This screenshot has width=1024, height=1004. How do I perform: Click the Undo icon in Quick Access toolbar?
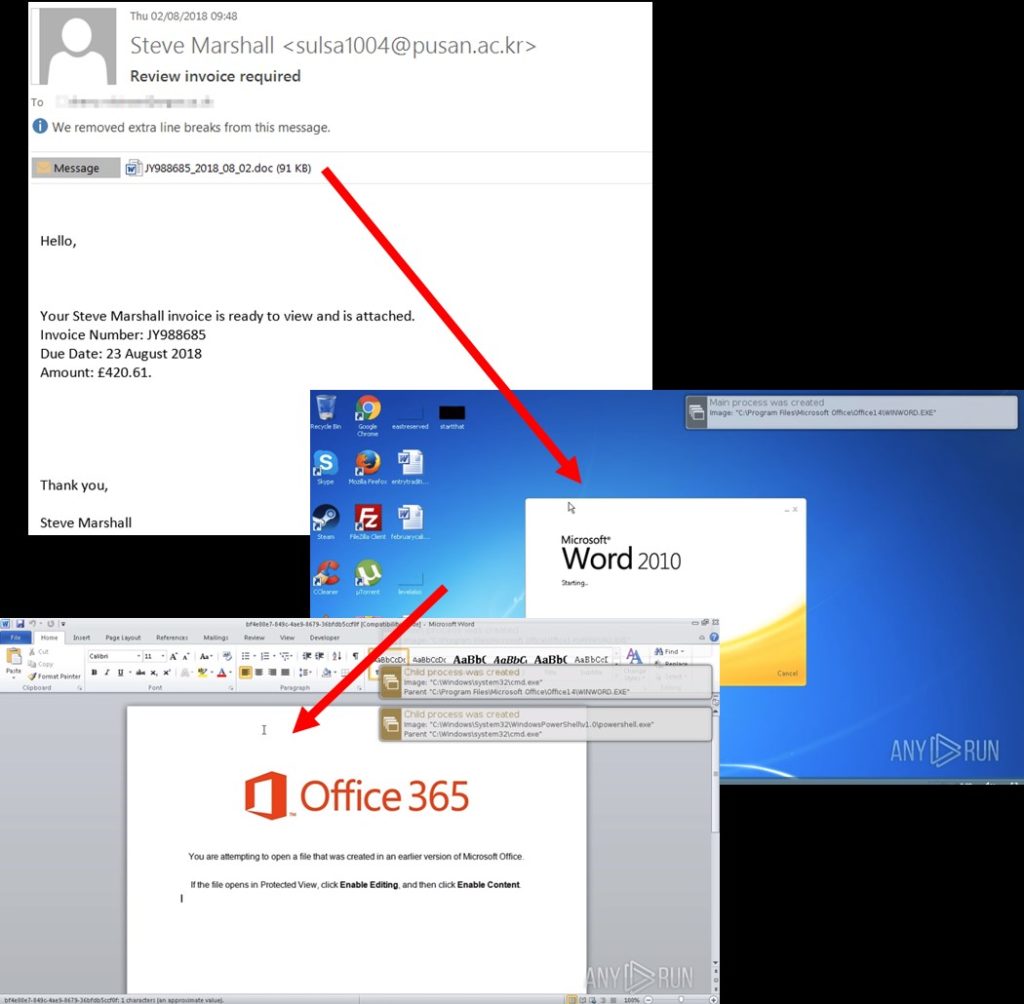[x=33, y=624]
